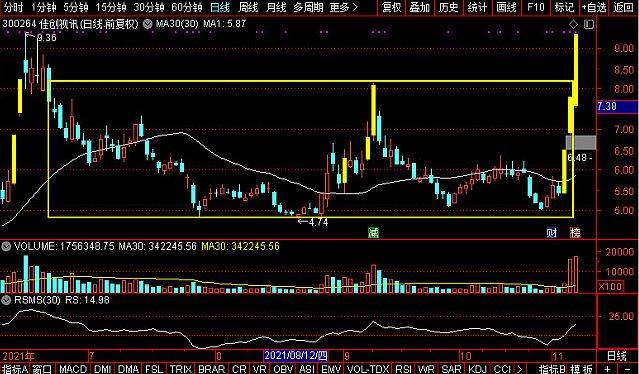Image resolution: width=639 pixels, height=374 pixels.
Task: Click the RSMS panel settings circle icon
Action: click(x=6, y=300)
